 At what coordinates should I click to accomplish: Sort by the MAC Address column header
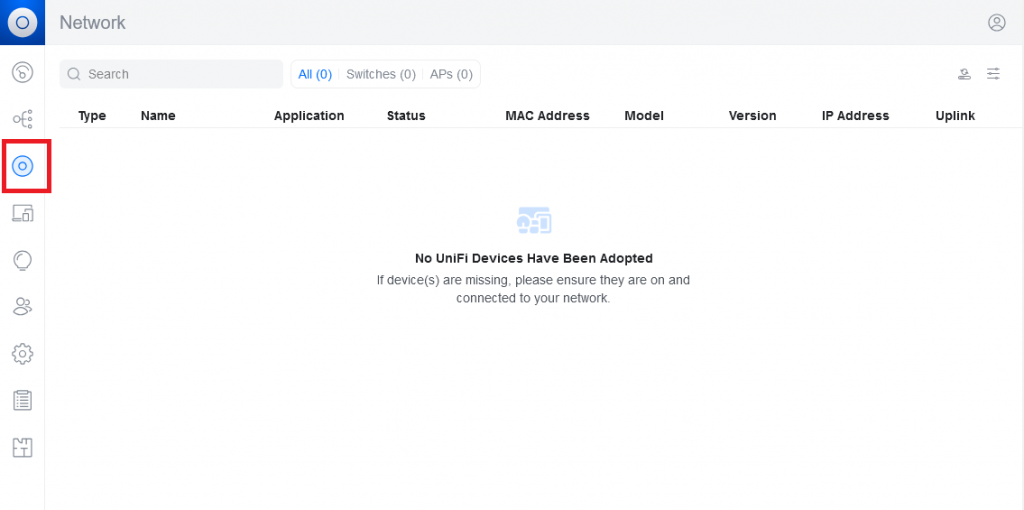click(x=547, y=116)
